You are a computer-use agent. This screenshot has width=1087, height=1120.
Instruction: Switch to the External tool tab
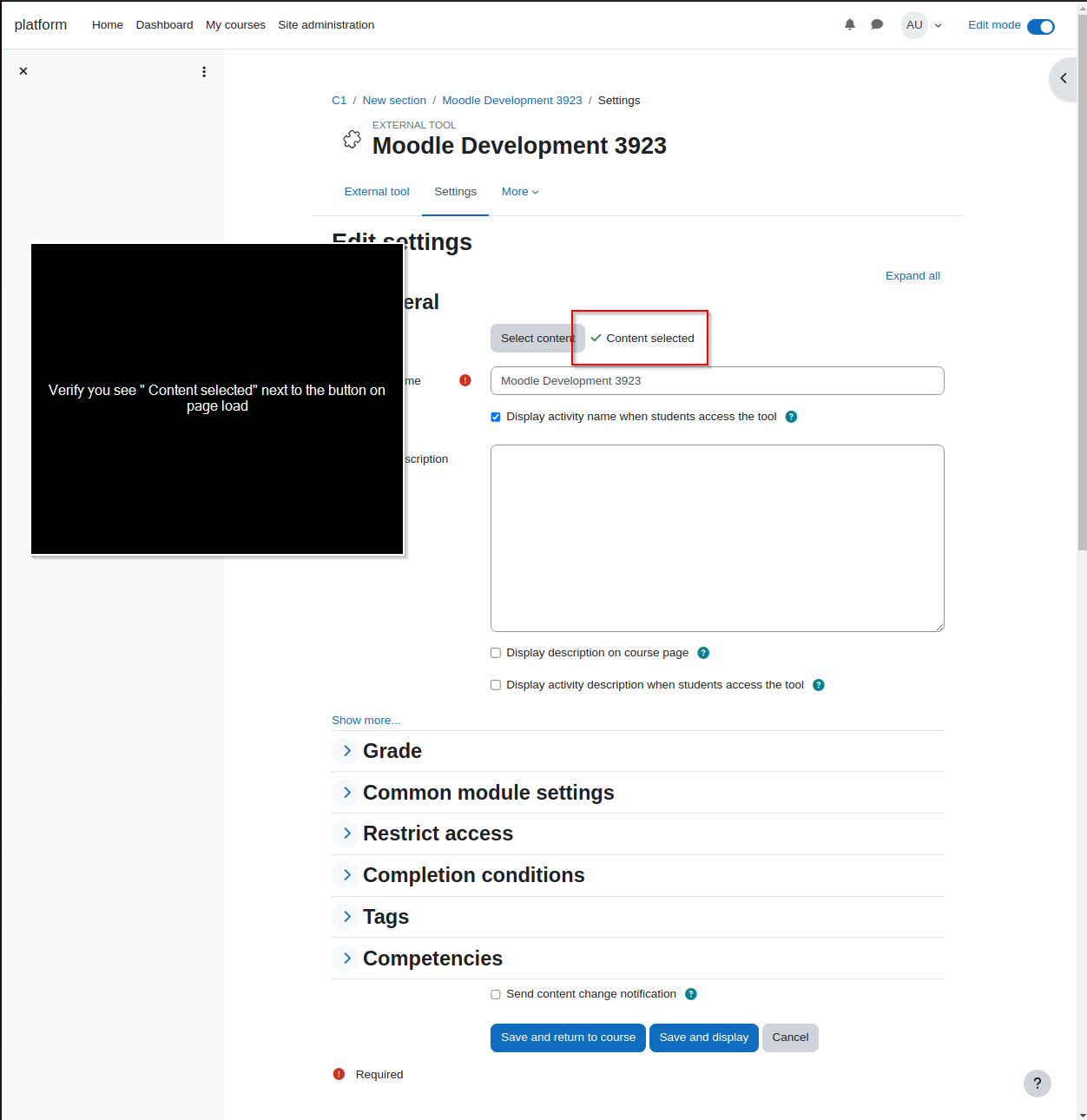(377, 192)
